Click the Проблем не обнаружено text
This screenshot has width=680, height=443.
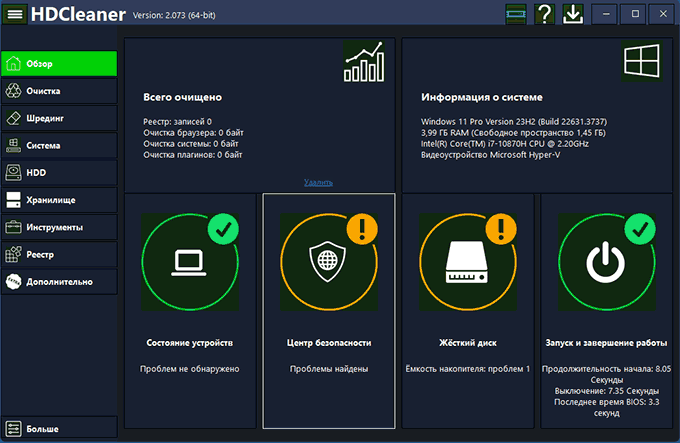click(x=190, y=369)
